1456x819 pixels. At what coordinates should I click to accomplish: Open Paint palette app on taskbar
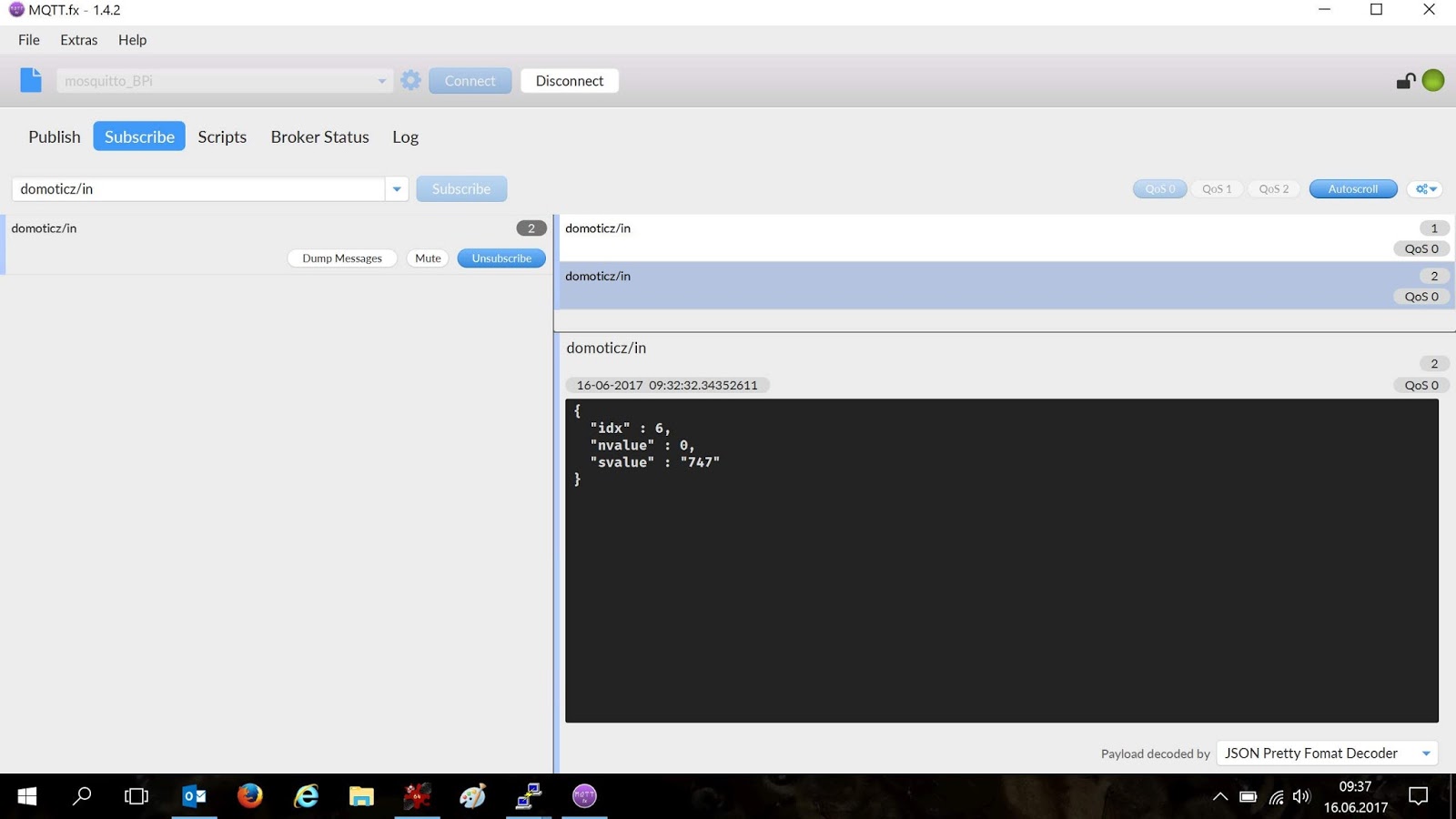pyautogui.click(x=472, y=796)
